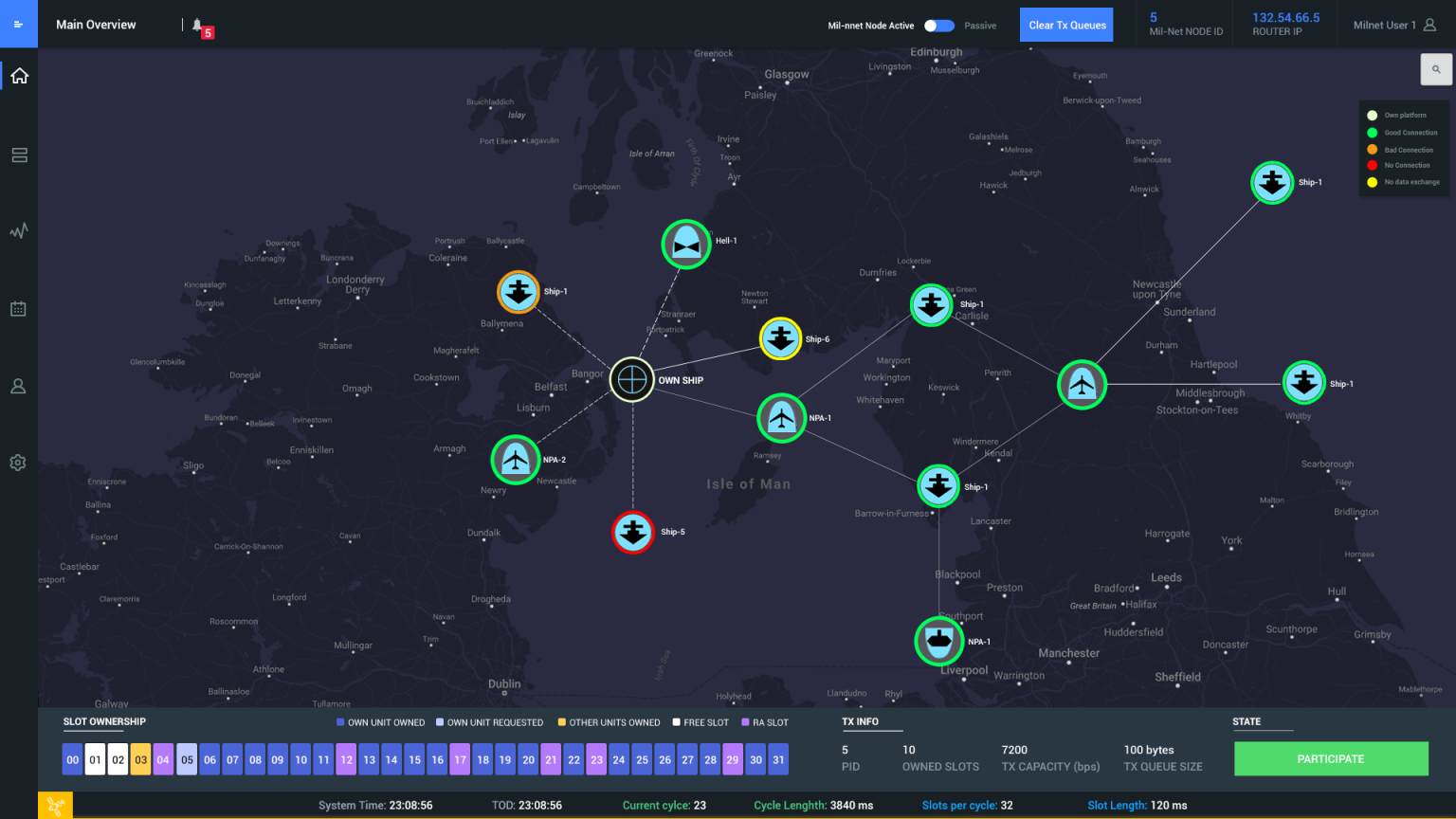The image size is (1456, 819).
Task: Select the Heli-1 helicopter node
Action: click(x=686, y=245)
